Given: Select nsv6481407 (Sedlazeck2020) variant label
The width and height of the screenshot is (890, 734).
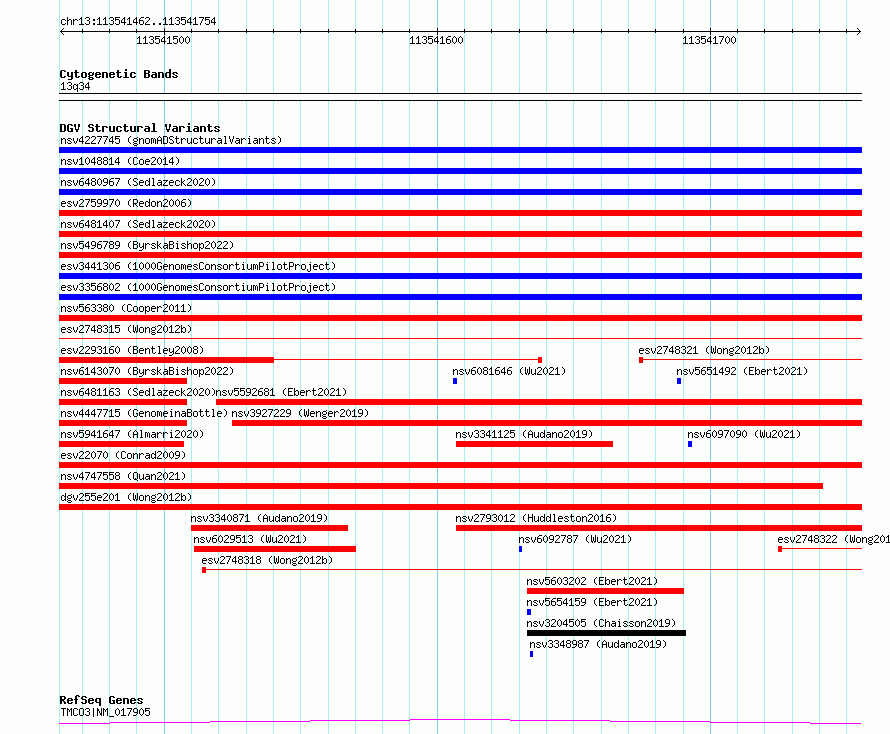Looking at the screenshot, I should click(138, 224).
